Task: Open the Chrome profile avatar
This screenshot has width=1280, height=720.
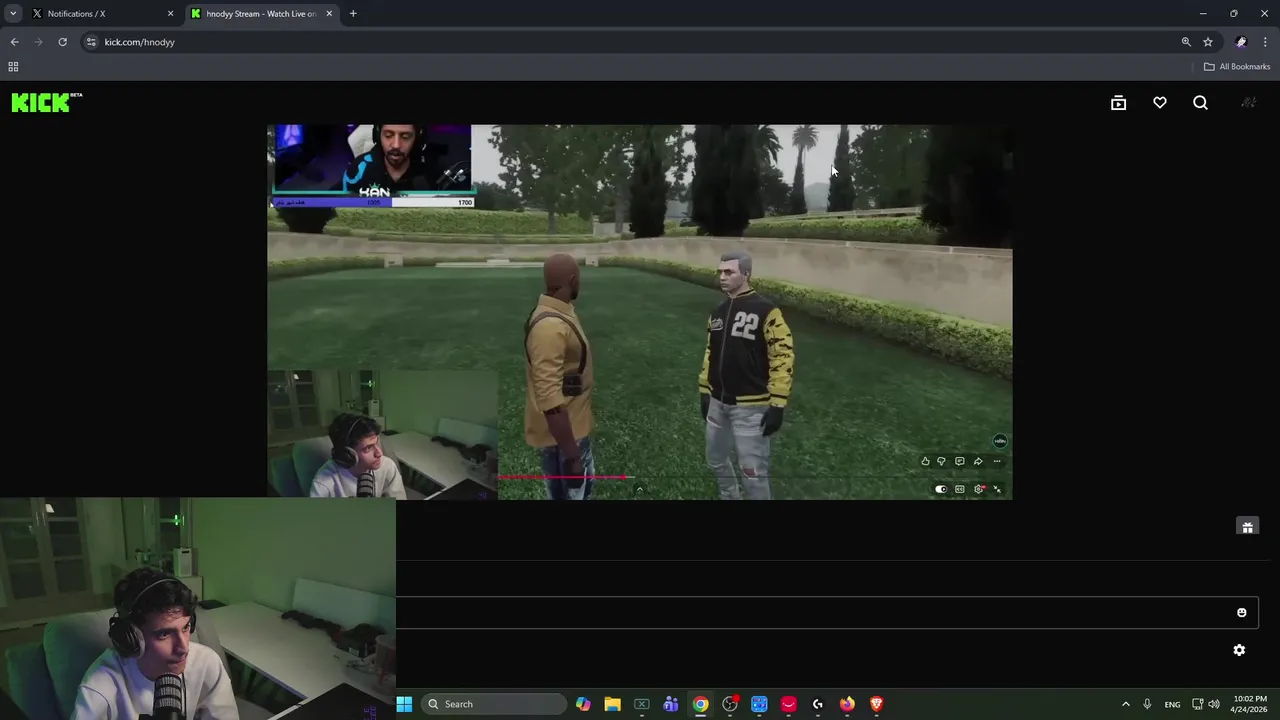Action: 1241,42
